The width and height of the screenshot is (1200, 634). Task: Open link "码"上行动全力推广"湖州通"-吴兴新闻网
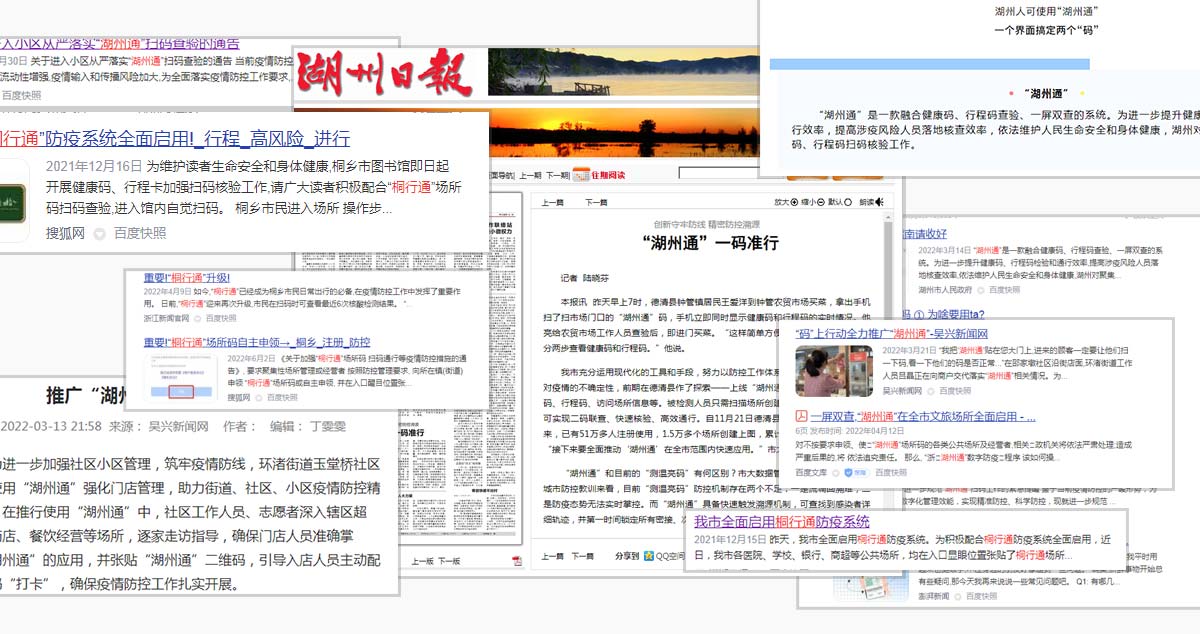coord(892,333)
